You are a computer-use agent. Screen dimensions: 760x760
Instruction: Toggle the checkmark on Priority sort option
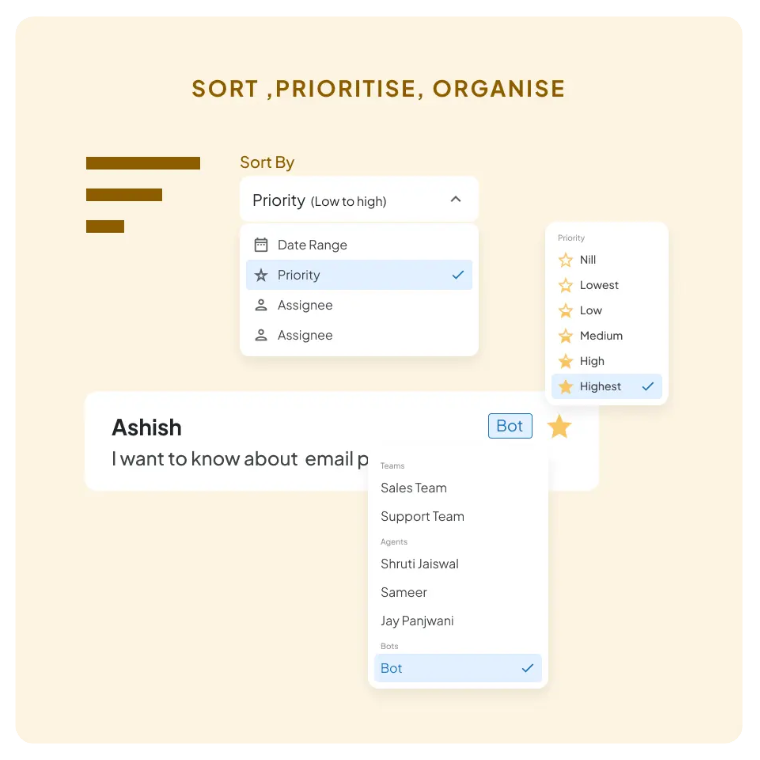click(x=458, y=275)
